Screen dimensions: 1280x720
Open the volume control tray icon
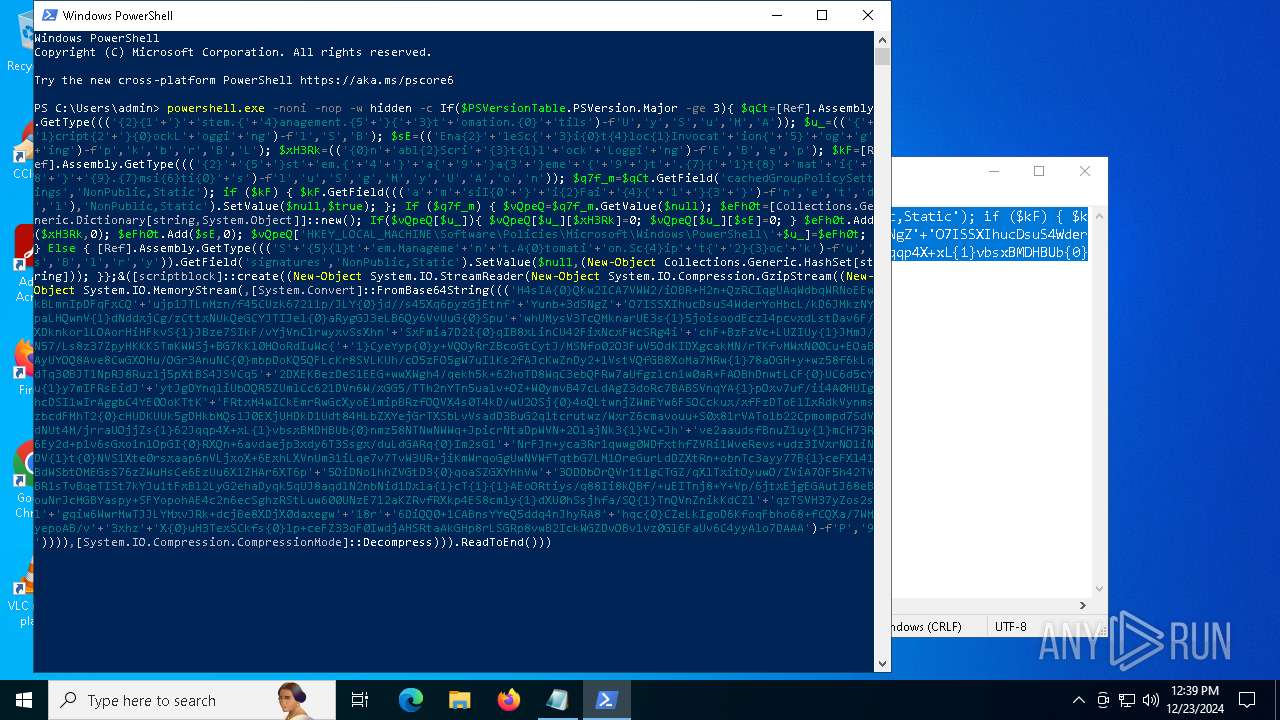(x=1151, y=700)
